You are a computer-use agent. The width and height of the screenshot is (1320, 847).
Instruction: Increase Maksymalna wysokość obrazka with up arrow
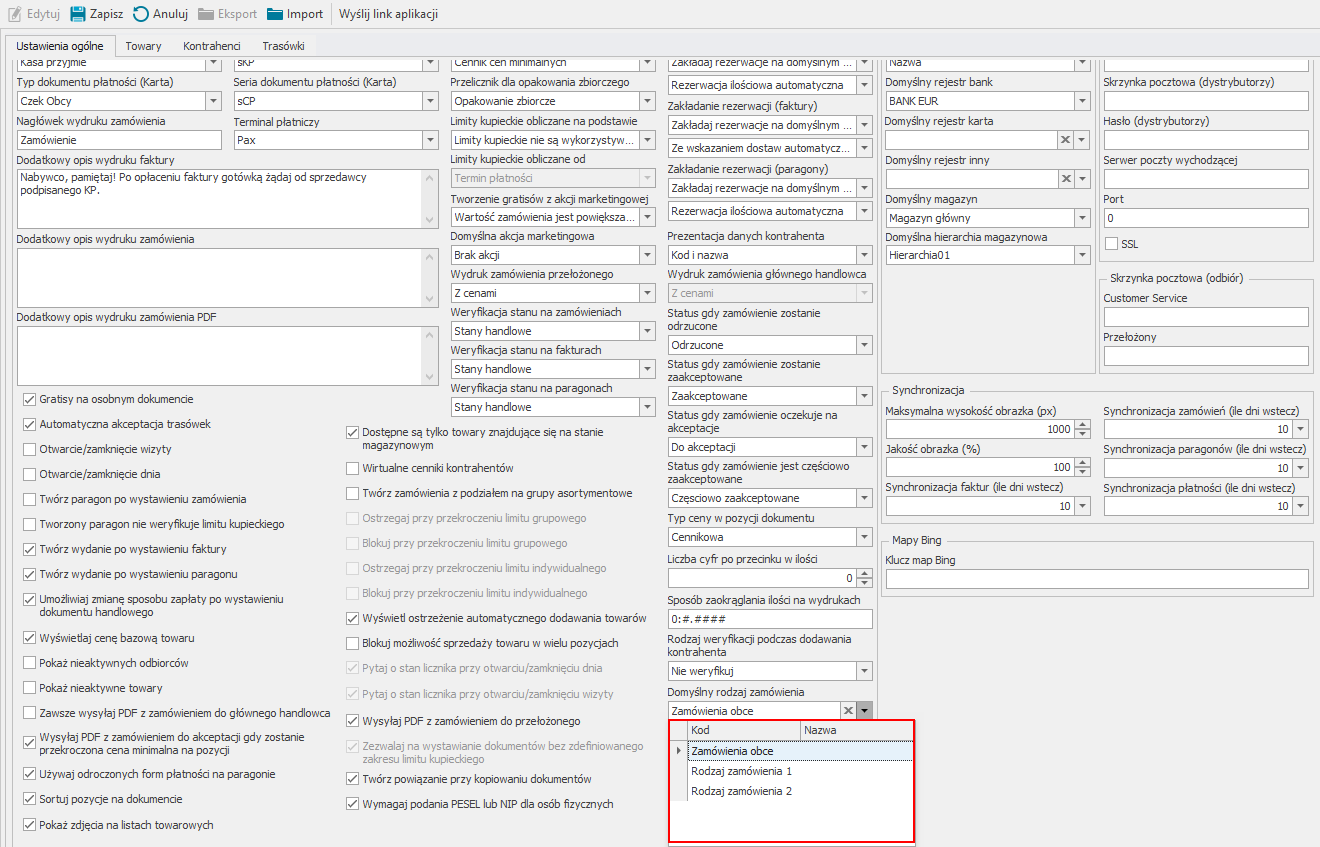pos(1082,425)
